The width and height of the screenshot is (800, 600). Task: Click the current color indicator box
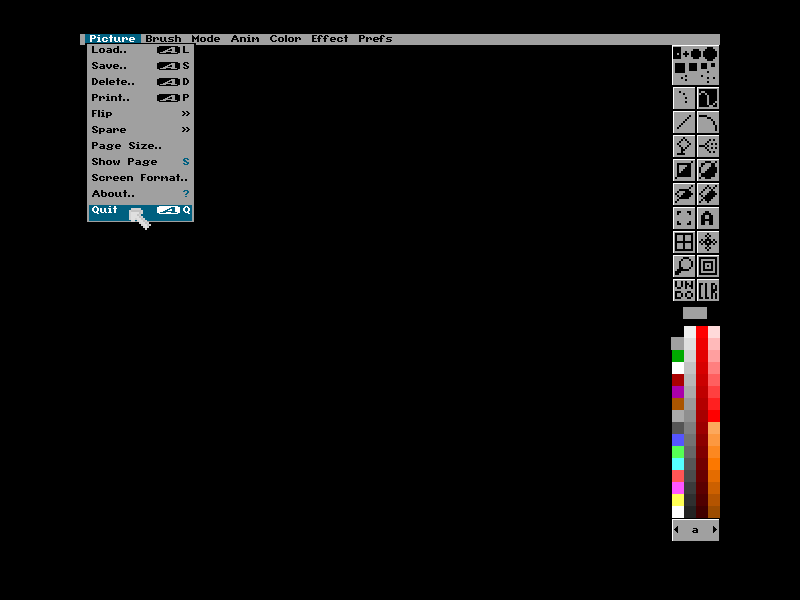point(695,313)
